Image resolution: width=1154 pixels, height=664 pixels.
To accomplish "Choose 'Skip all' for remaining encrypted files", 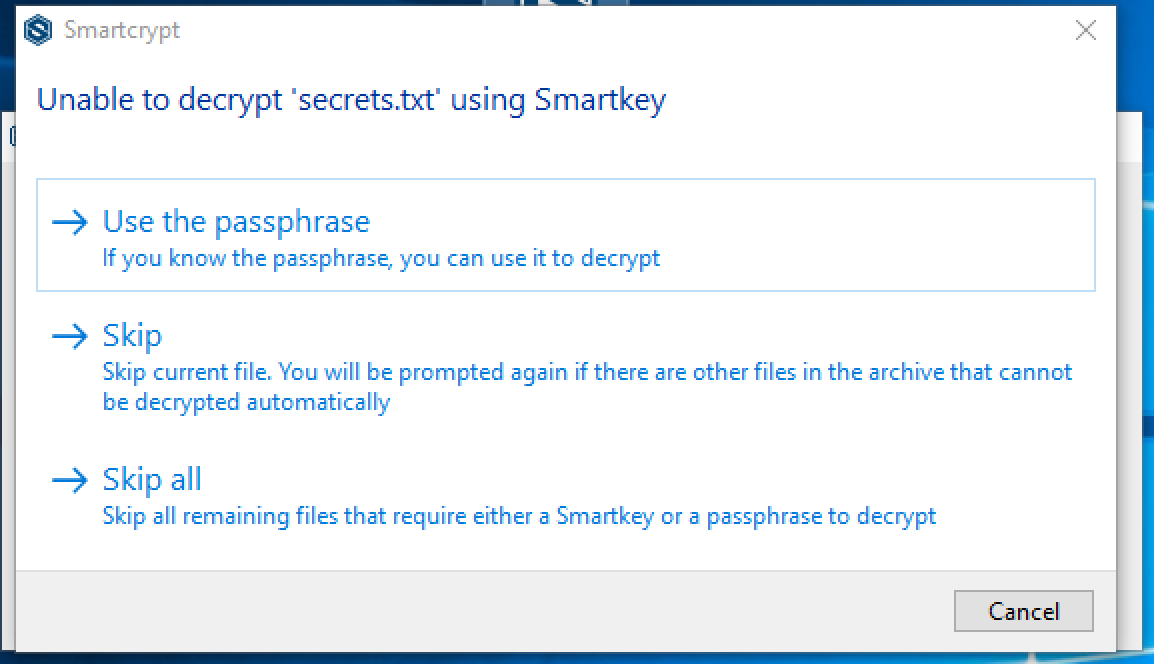I will (x=152, y=479).
